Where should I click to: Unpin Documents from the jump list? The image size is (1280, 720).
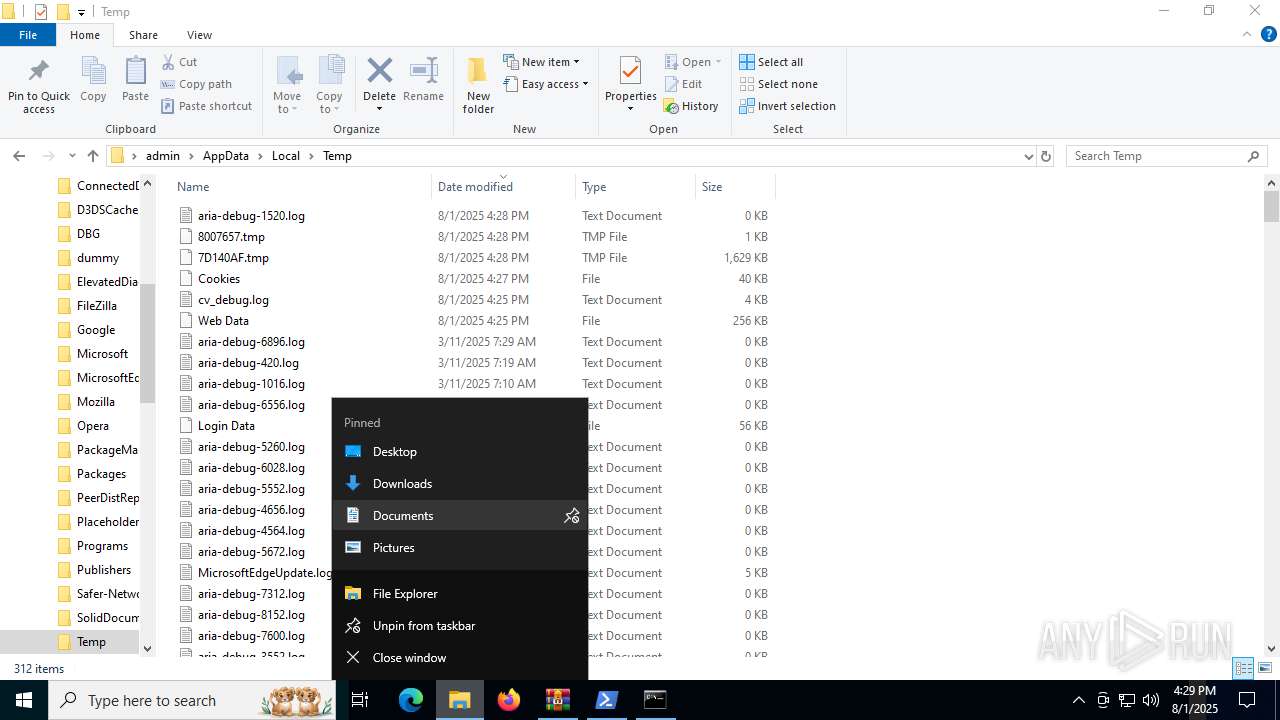coord(571,516)
